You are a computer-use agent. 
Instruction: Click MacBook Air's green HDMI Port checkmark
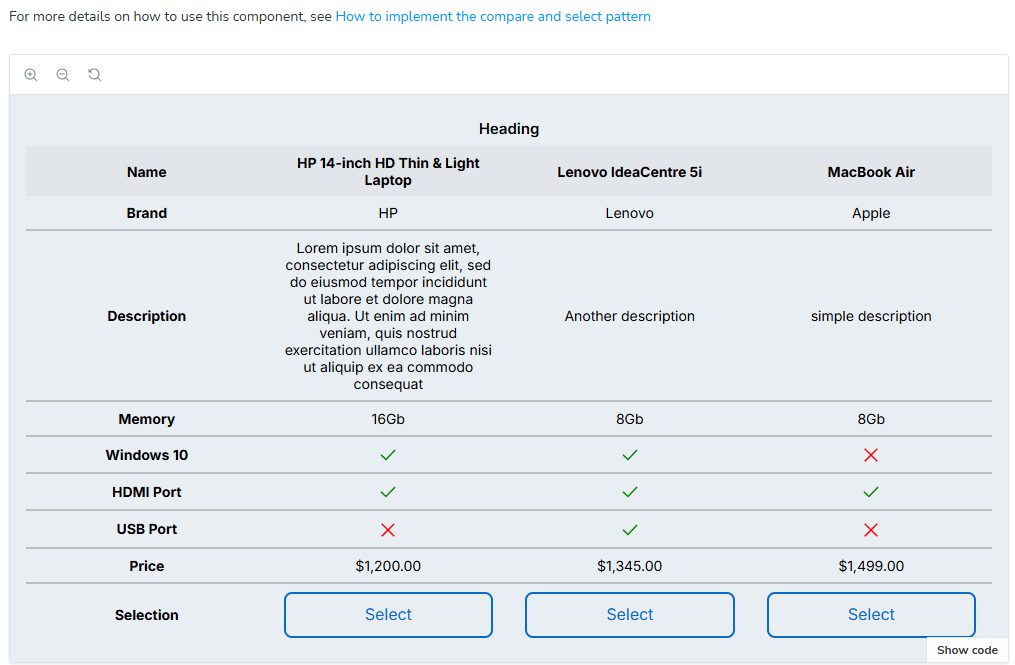[x=871, y=492]
